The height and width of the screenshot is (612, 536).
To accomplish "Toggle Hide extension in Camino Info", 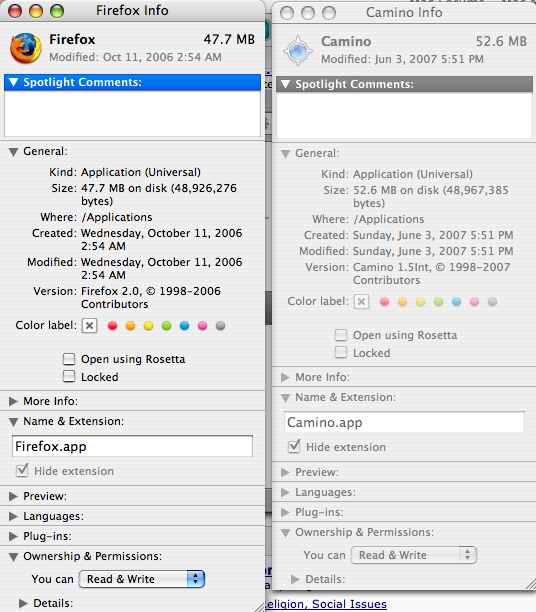I will point(294,446).
